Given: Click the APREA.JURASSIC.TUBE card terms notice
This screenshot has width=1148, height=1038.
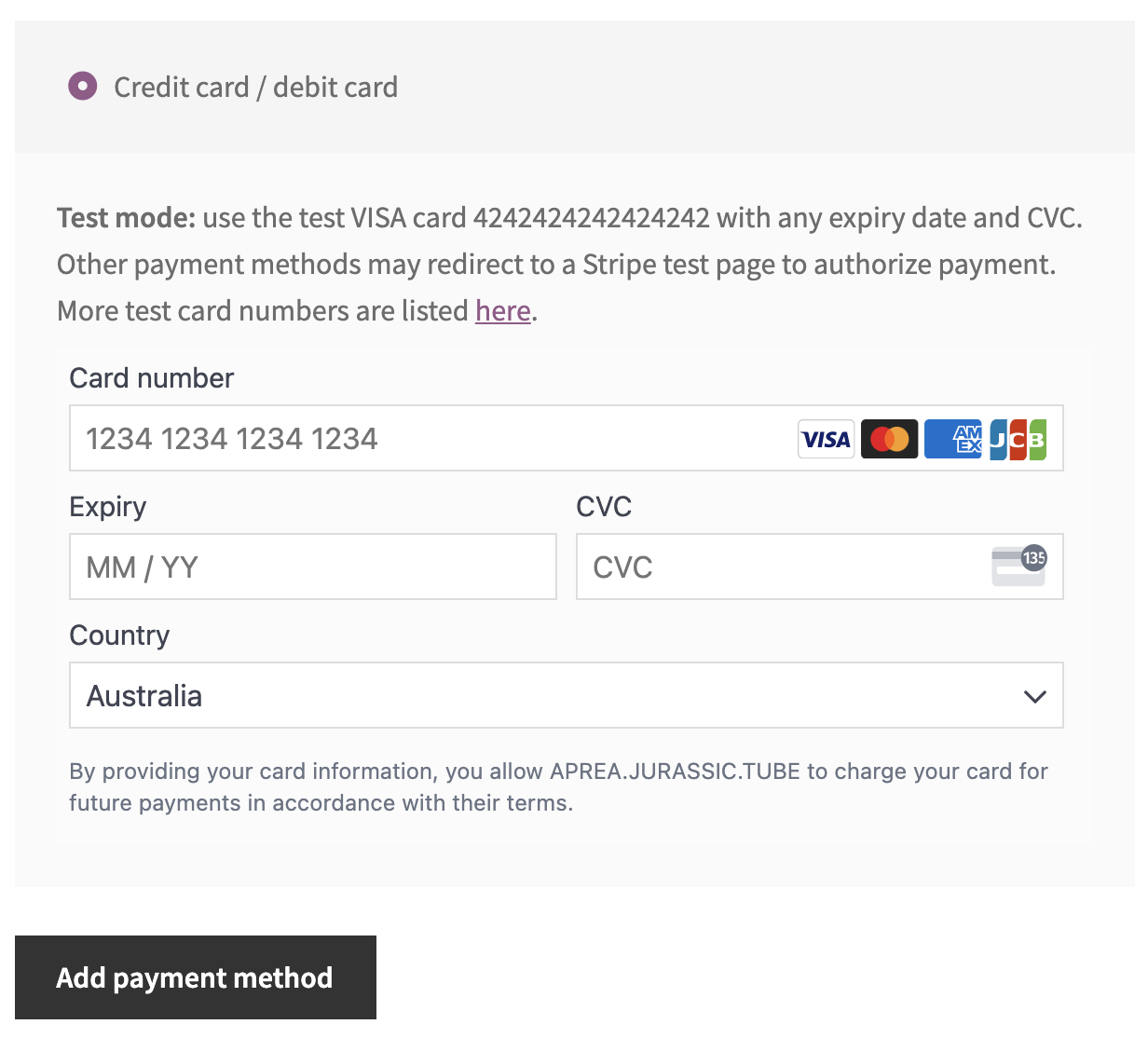Looking at the screenshot, I should pyautogui.click(x=558, y=787).
